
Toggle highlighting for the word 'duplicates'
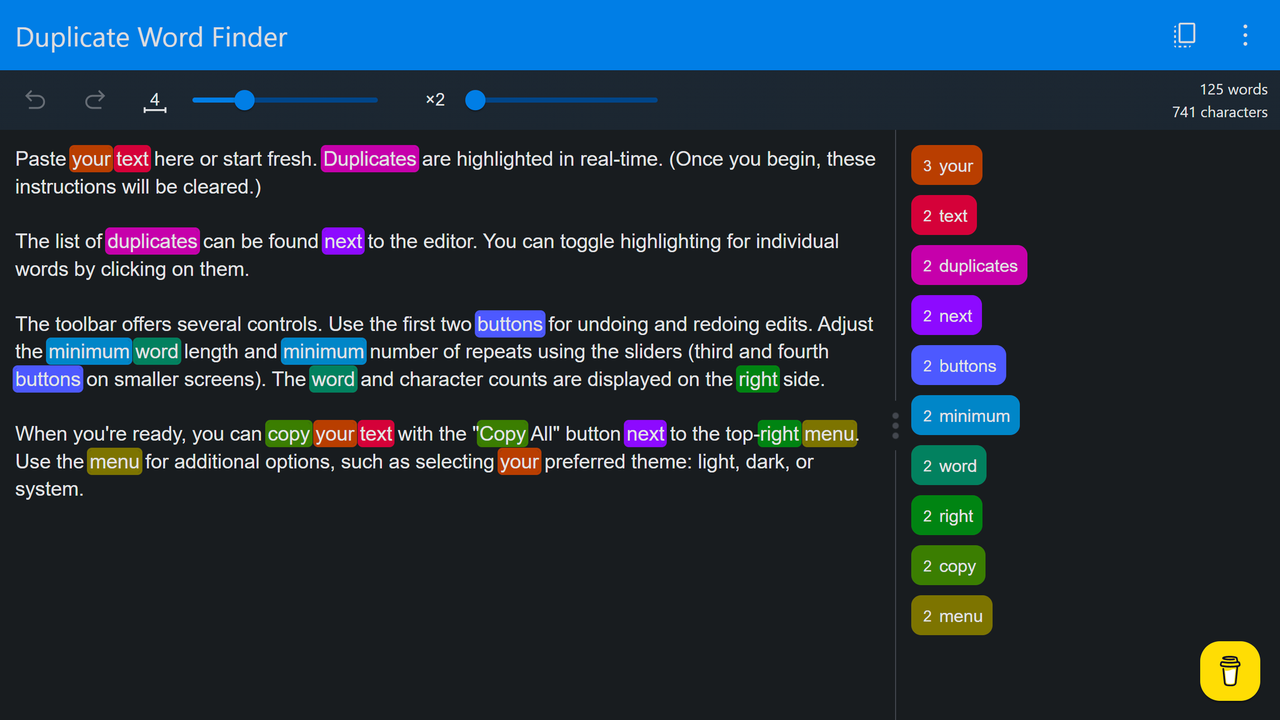968,265
